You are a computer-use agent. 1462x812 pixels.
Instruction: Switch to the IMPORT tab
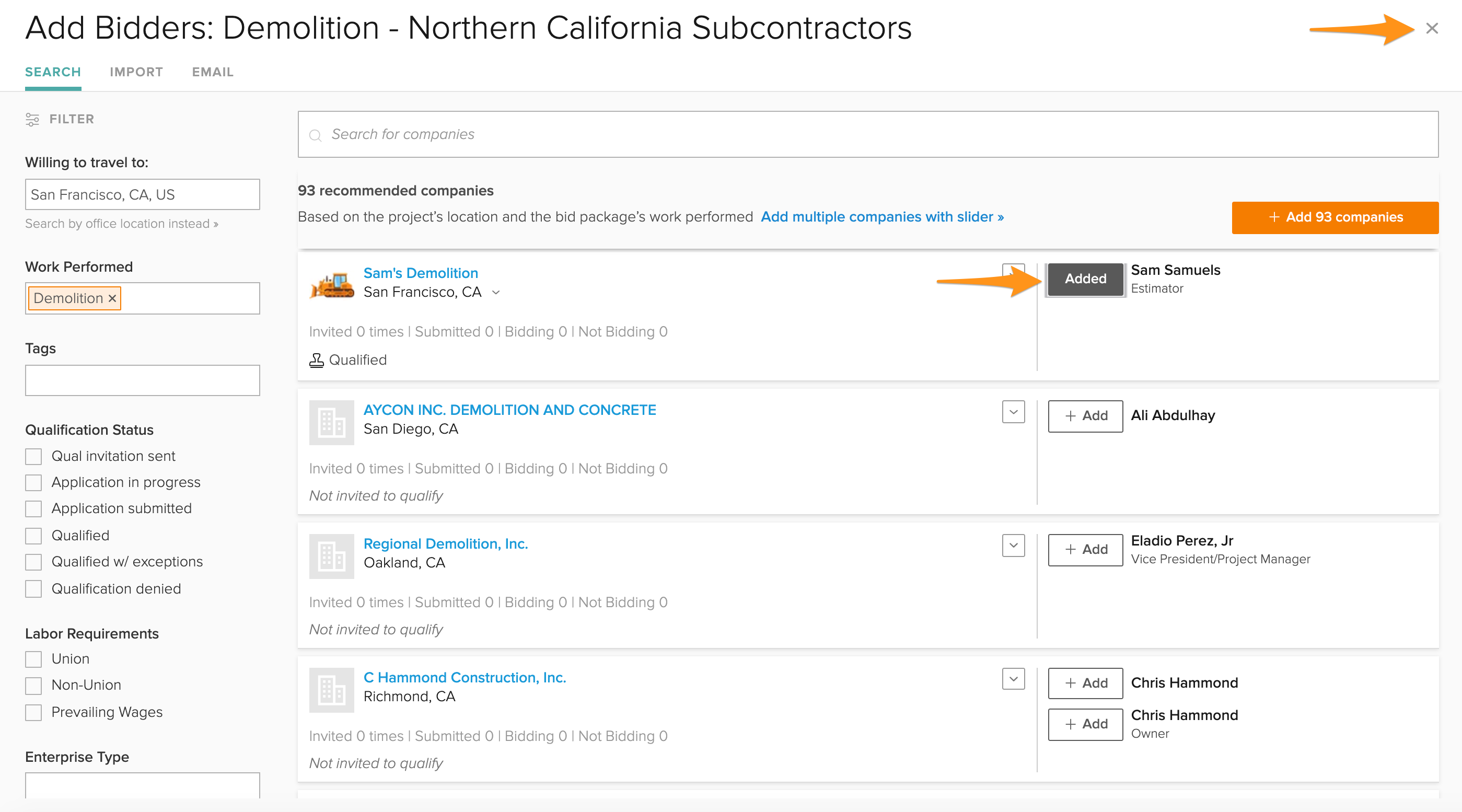pos(136,72)
